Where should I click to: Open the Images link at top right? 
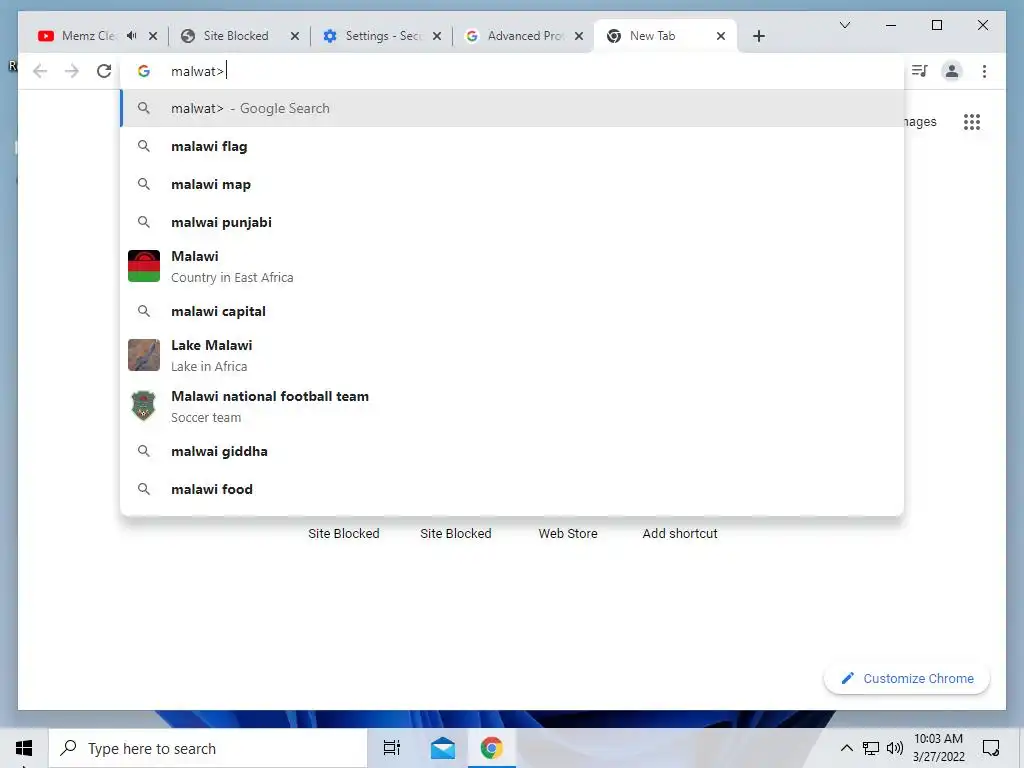(x=920, y=121)
